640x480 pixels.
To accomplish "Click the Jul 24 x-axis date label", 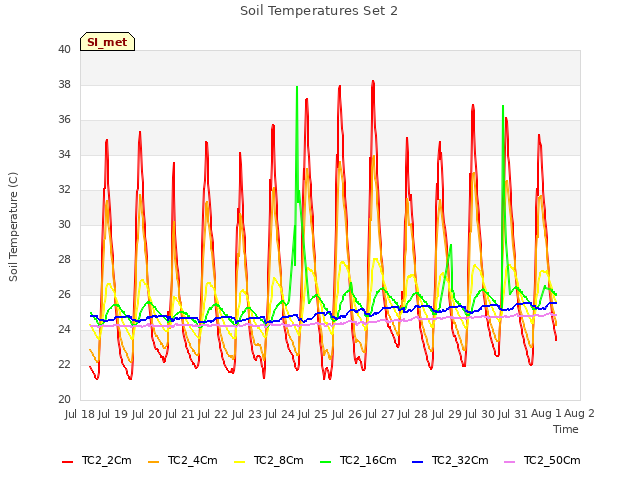I will tap(280, 414).
